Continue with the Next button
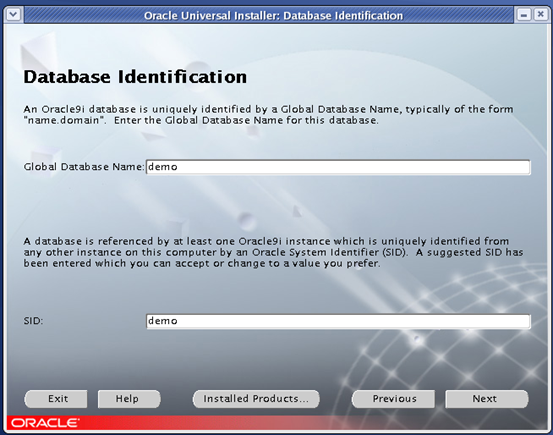The image size is (553, 435). pyautogui.click(x=487, y=399)
